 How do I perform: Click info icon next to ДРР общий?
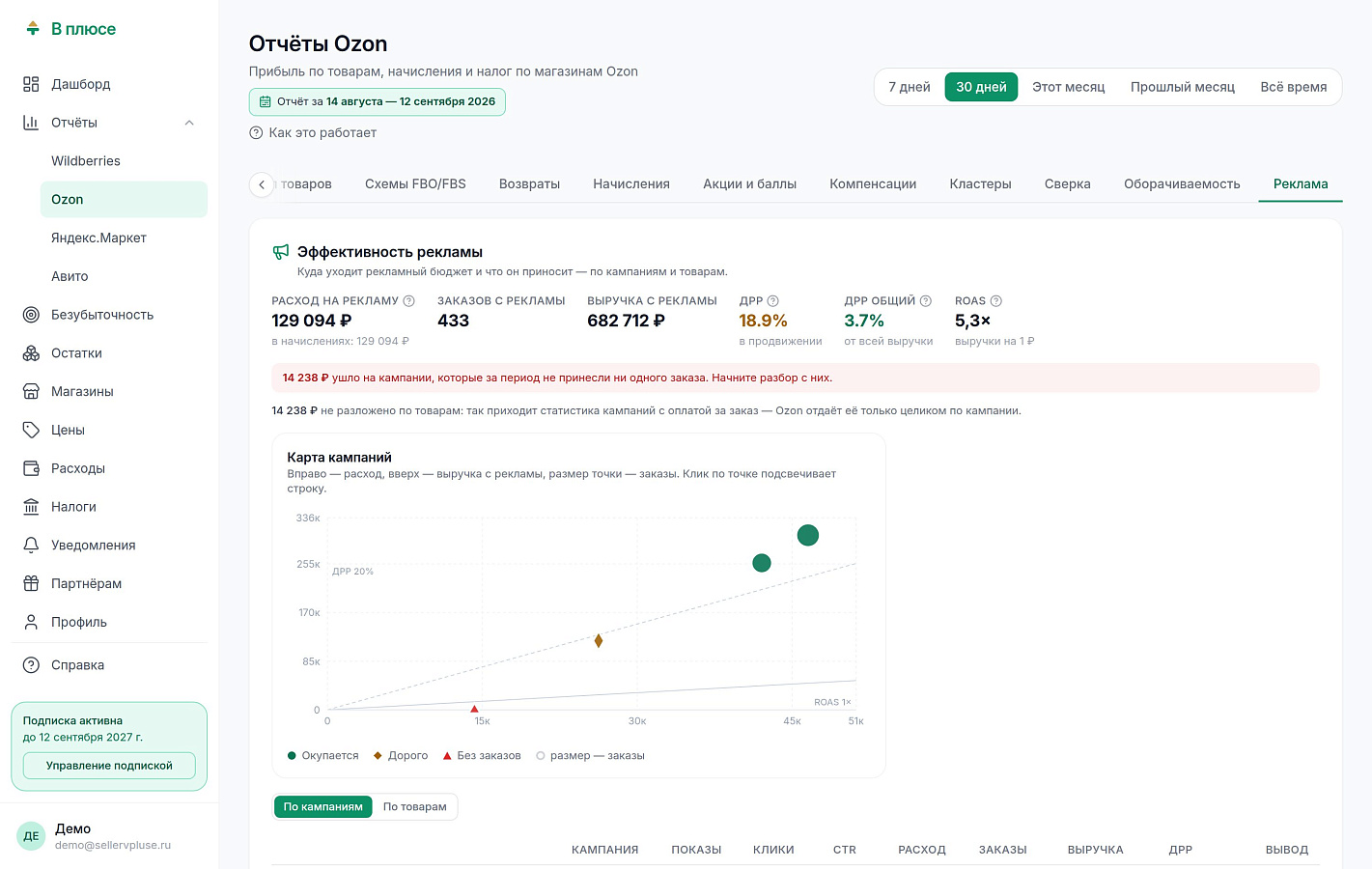tap(926, 301)
